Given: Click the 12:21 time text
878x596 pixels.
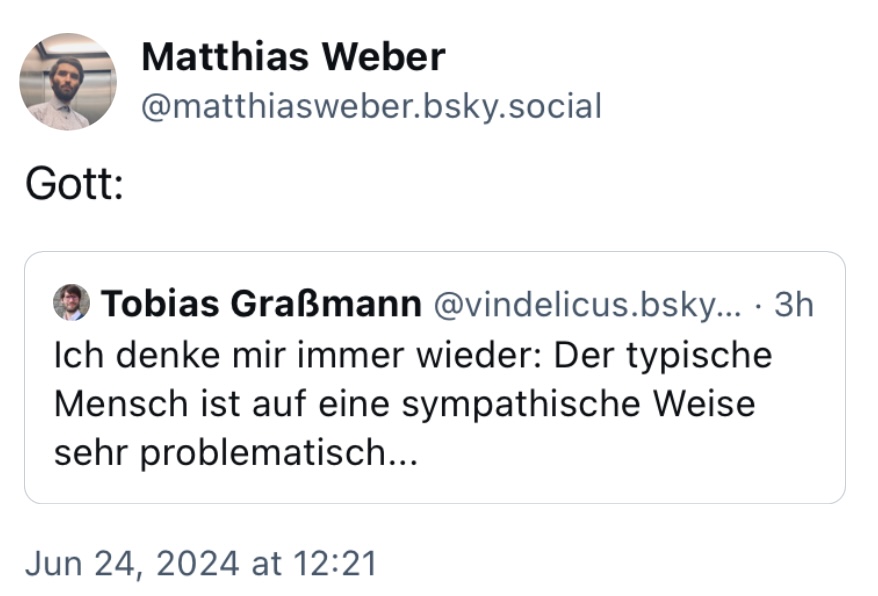Looking at the screenshot, I should 335,563.
